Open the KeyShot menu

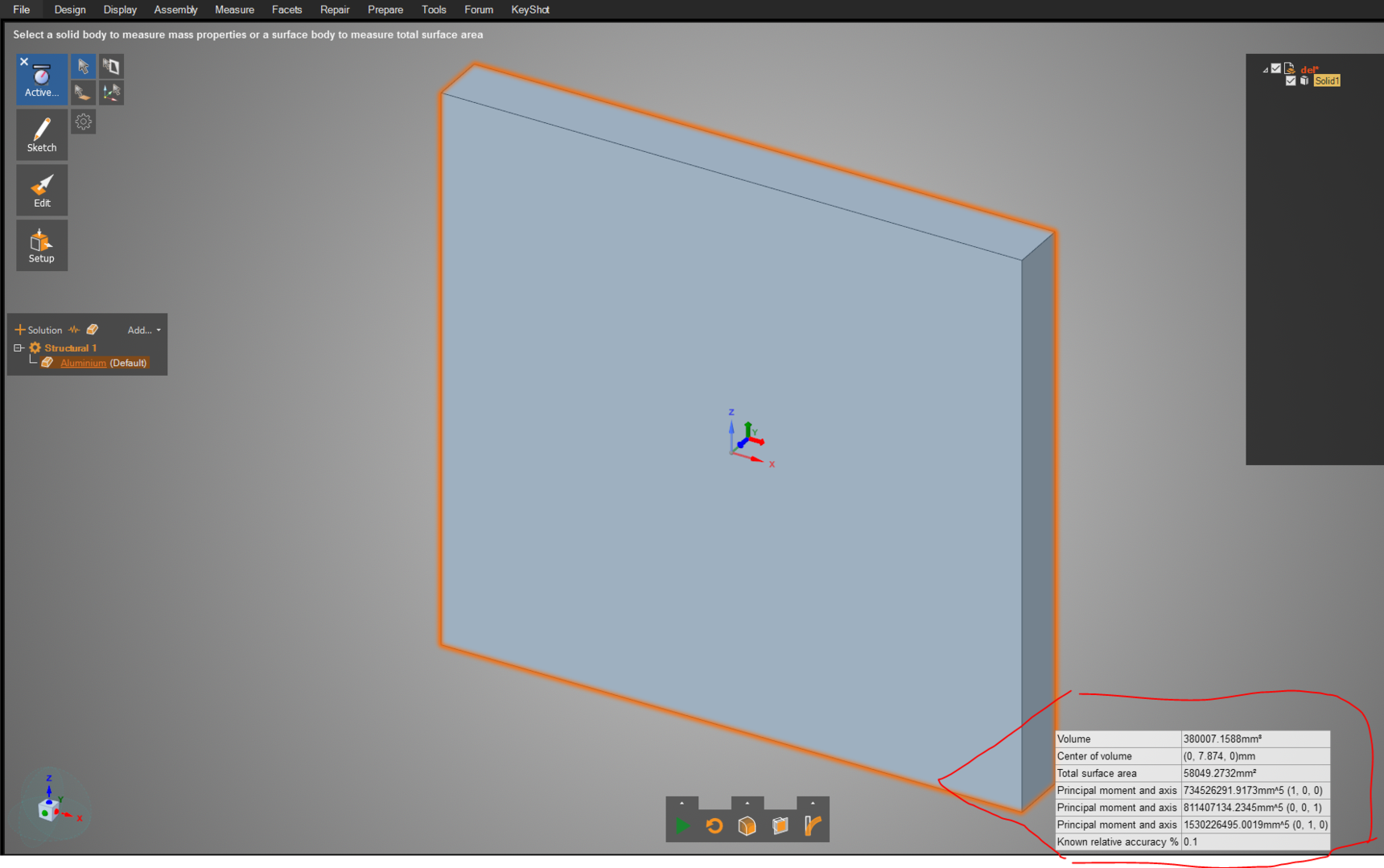click(x=530, y=10)
